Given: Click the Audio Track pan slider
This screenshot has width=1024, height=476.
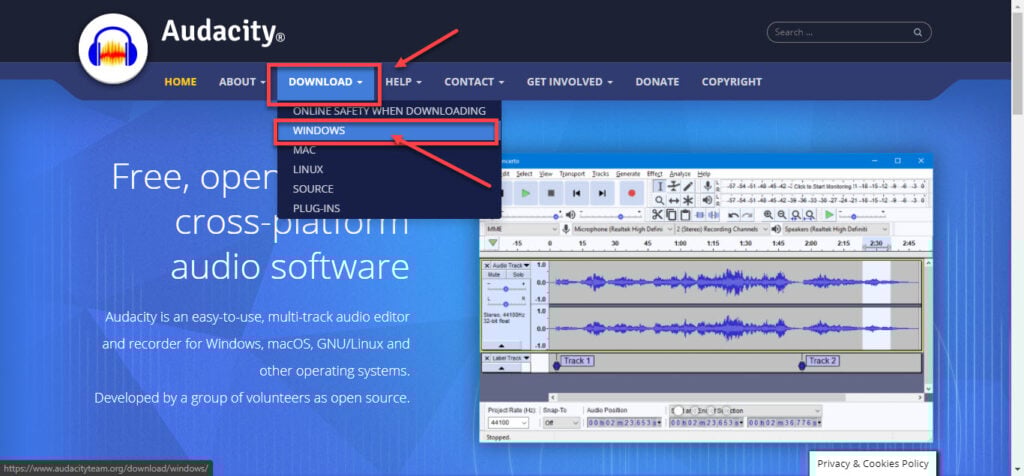Looking at the screenshot, I should click(x=505, y=304).
